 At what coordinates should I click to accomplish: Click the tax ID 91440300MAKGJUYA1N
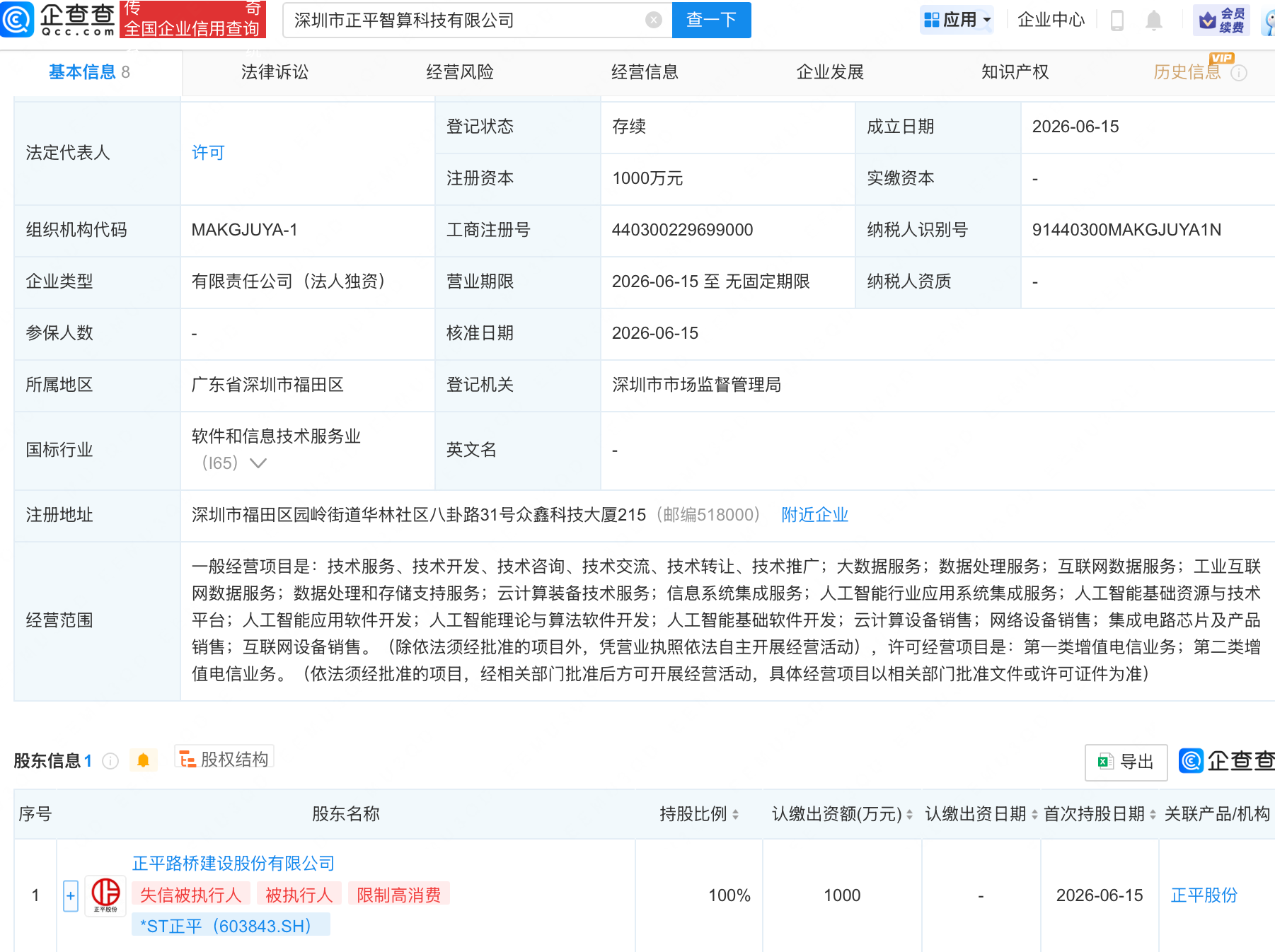1126,230
